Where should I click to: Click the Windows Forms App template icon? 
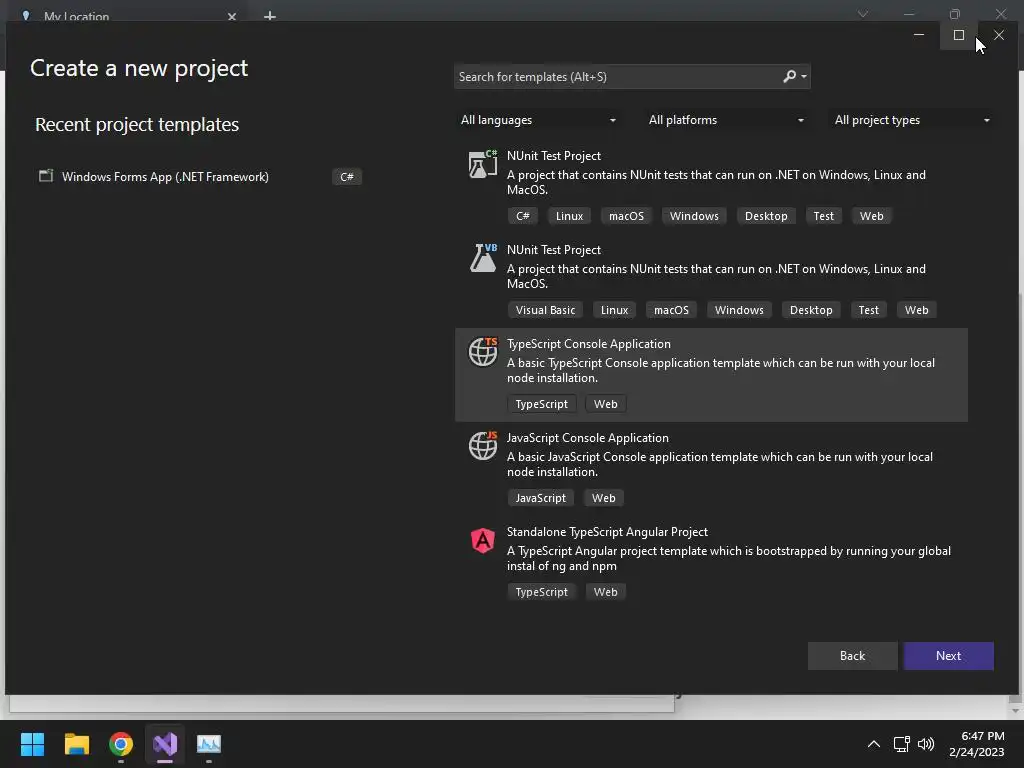pos(46,176)
